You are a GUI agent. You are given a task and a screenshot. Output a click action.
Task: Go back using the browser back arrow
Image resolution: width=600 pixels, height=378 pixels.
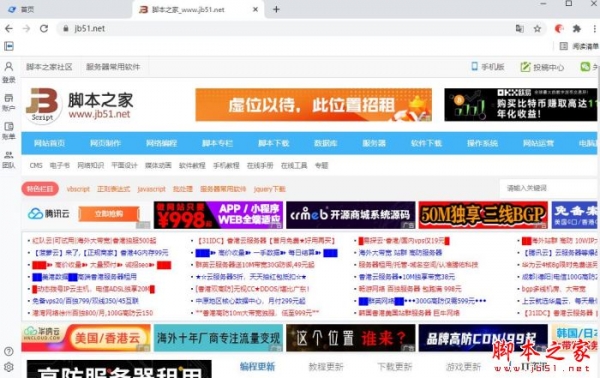(x=9, y=28)
